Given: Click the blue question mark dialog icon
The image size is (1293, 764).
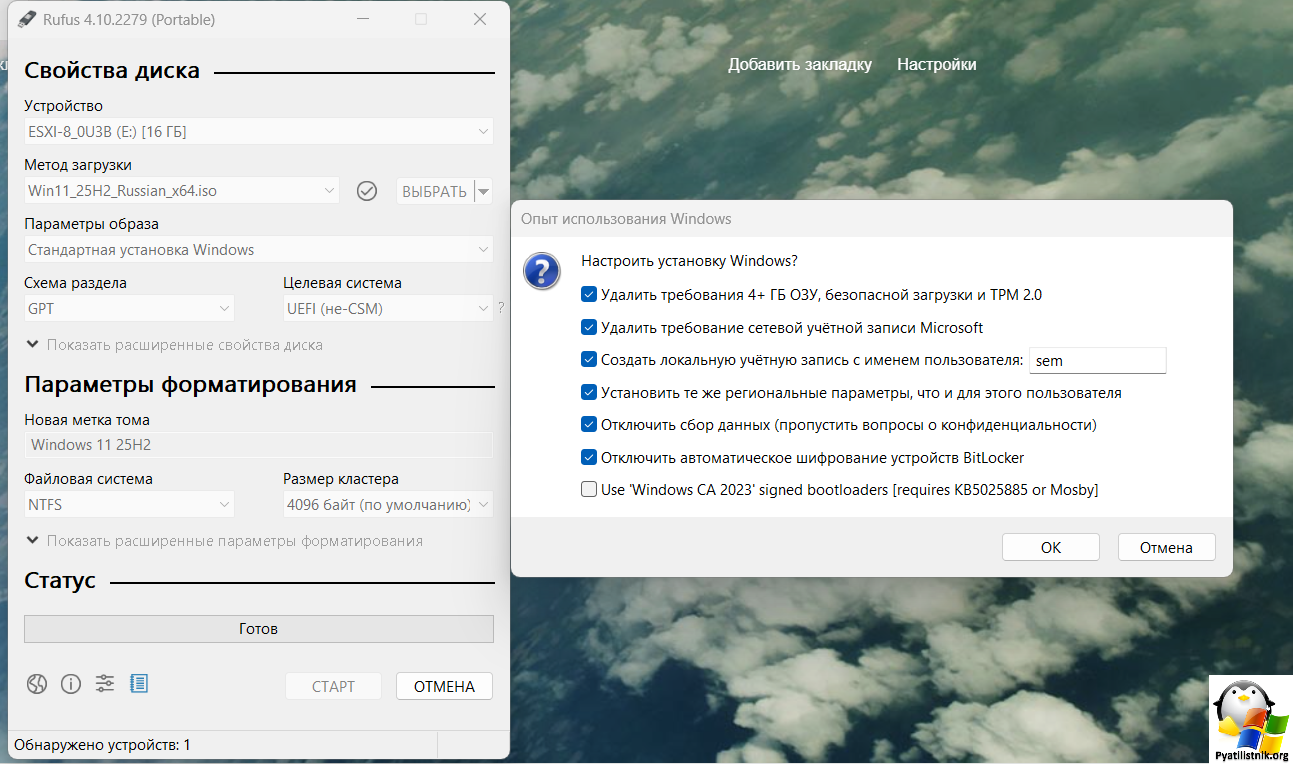Looking at the screenshot, I should click(x=542, y=271).
